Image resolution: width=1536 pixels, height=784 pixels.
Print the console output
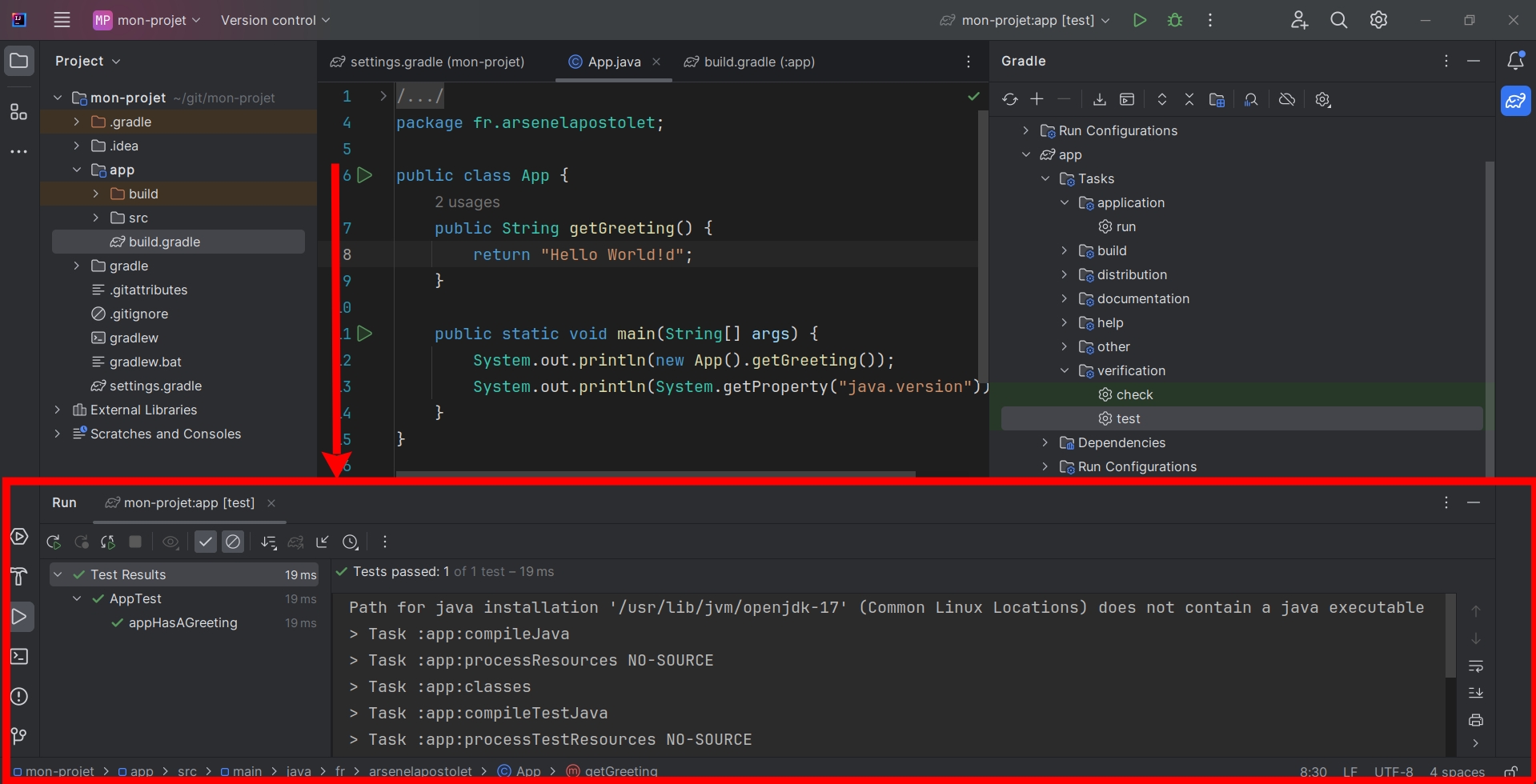(x=1476, y=720)
